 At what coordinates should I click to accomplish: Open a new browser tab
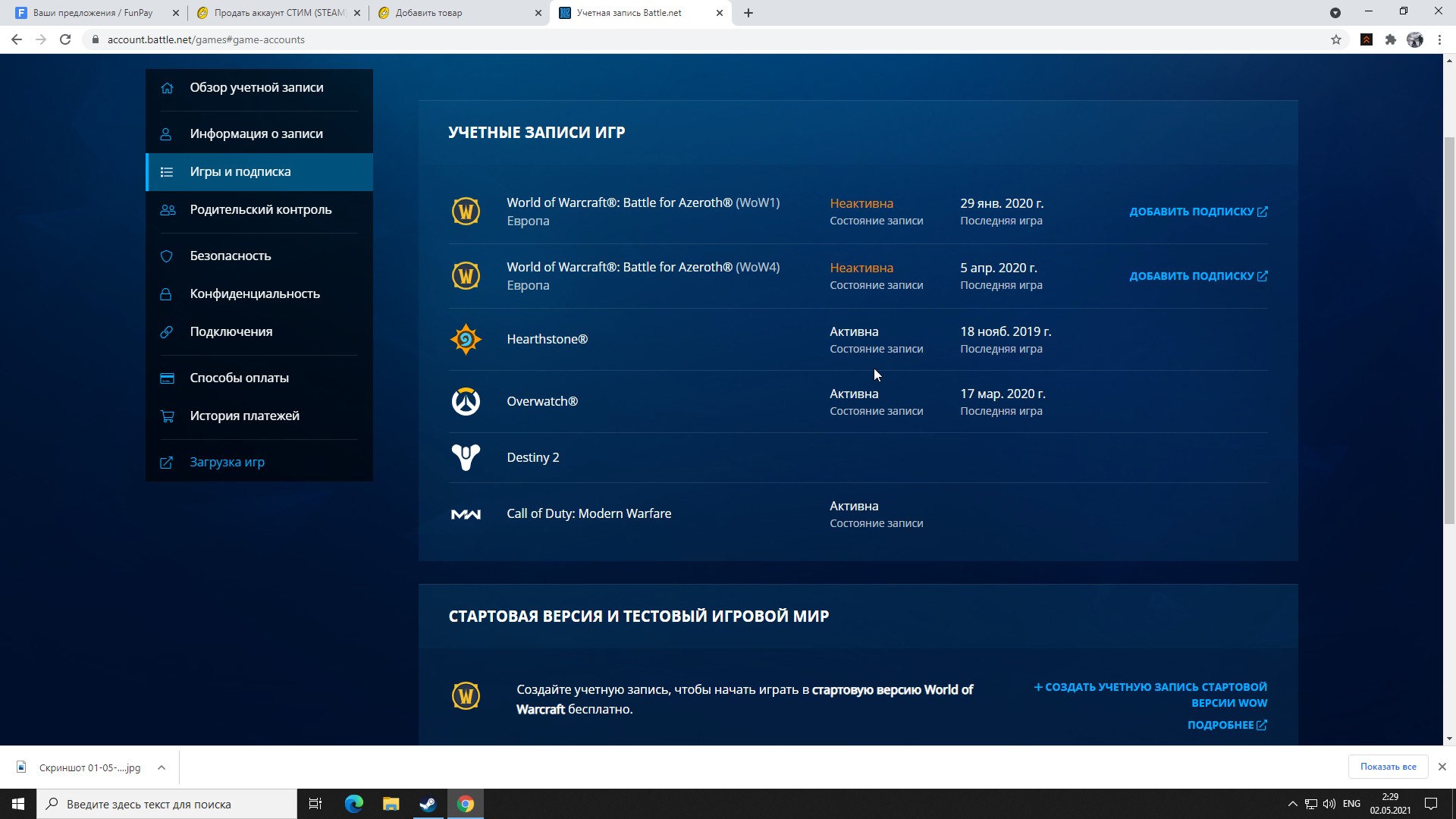748,13
